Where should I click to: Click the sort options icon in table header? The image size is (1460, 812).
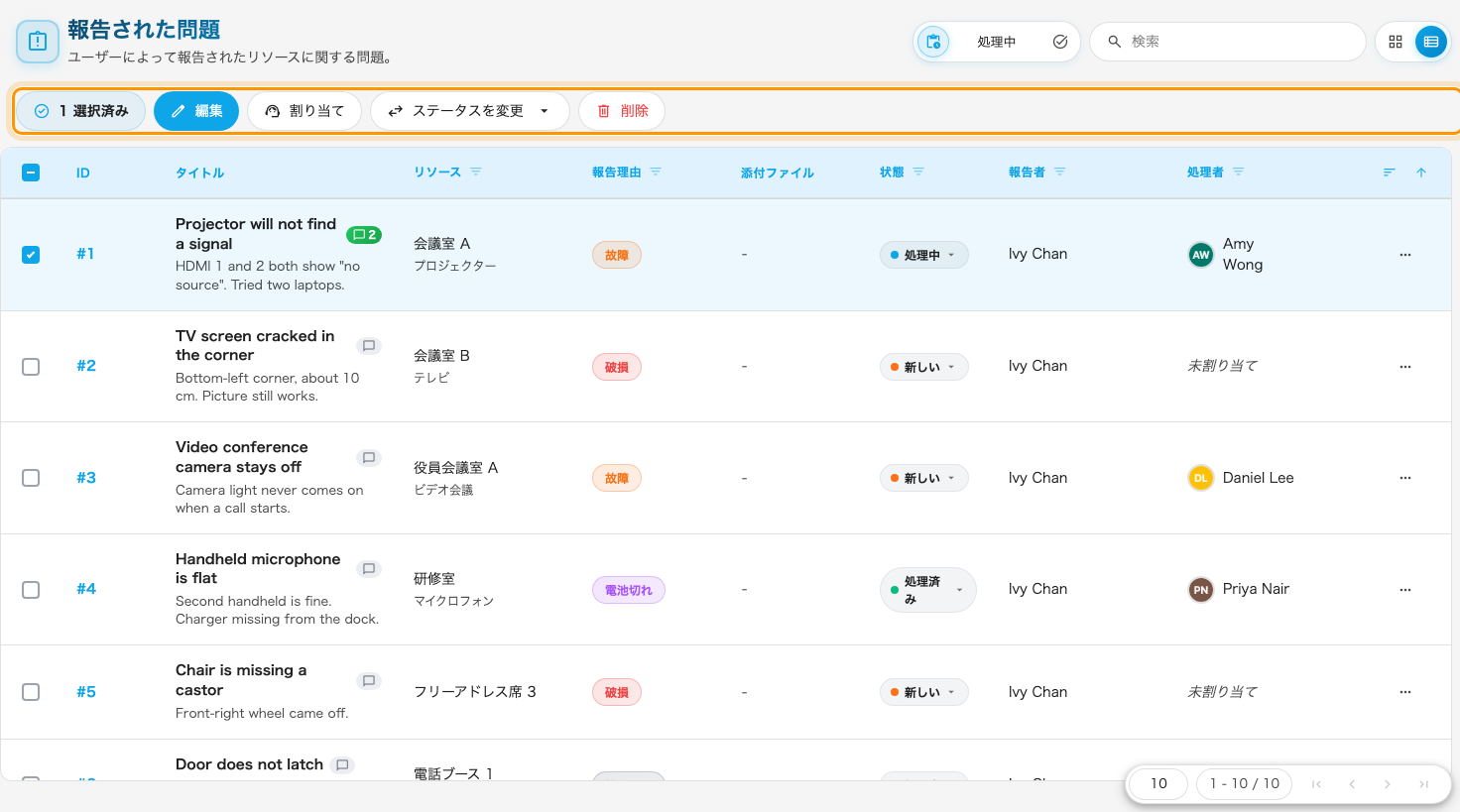(x=1390, y=173)
